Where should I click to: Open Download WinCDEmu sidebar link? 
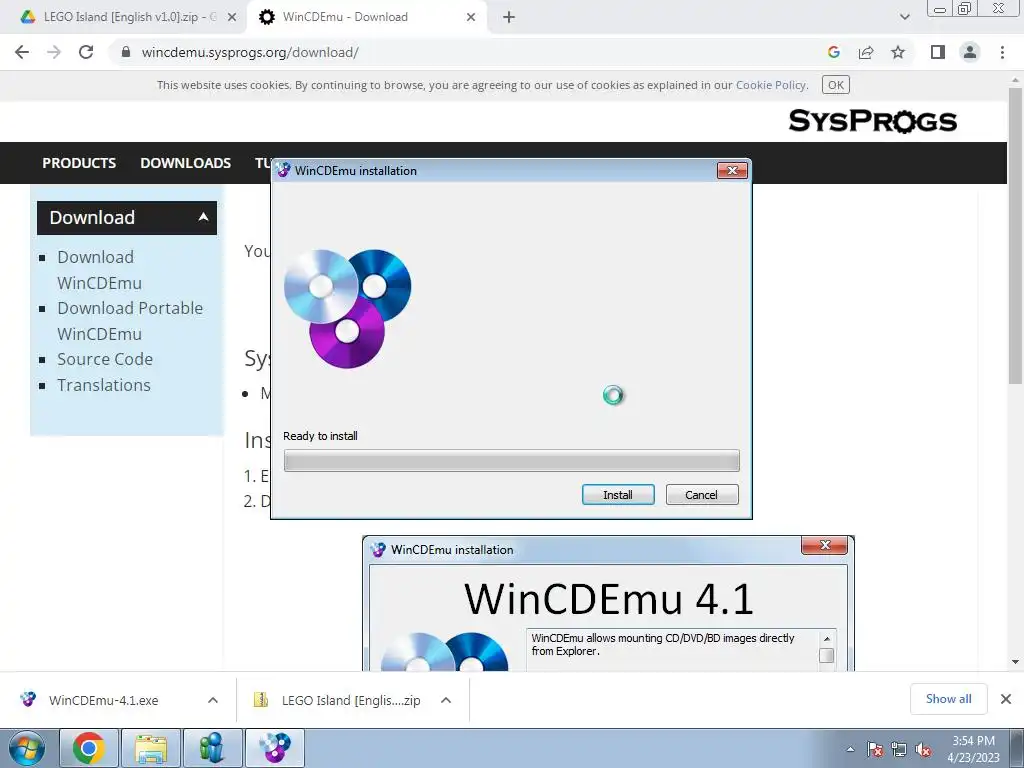[99, 270]
